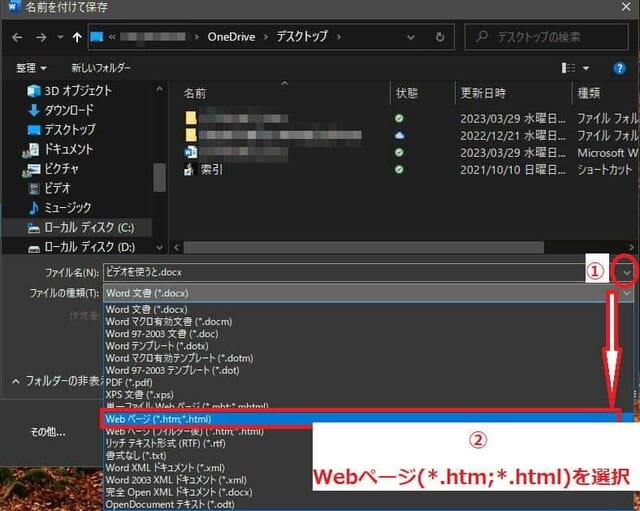Click the その他... link
This screenshot has height=511, width=640.
[48, 432]
